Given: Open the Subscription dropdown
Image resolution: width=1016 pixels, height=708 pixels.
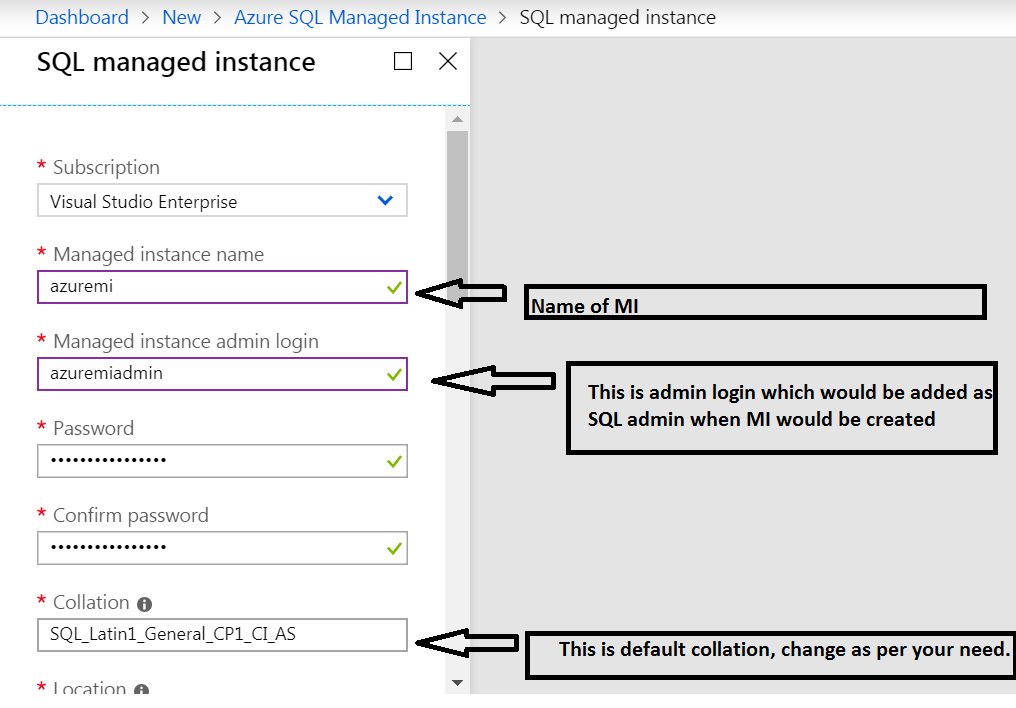Looking at the screenshot, I should click(222, 200).
